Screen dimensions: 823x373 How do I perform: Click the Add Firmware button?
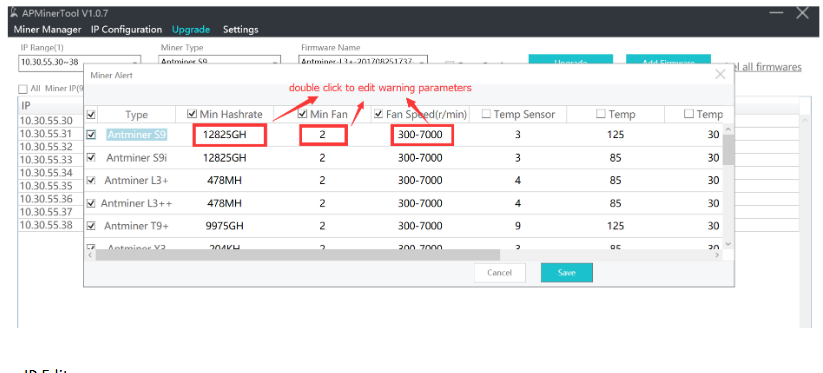point(668,59)
